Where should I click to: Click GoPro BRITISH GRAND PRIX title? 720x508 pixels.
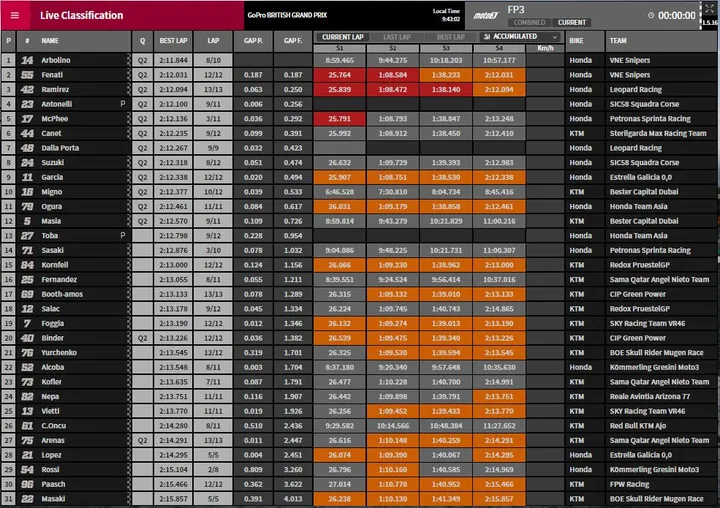pyautogui.click(x=287, y=15)
